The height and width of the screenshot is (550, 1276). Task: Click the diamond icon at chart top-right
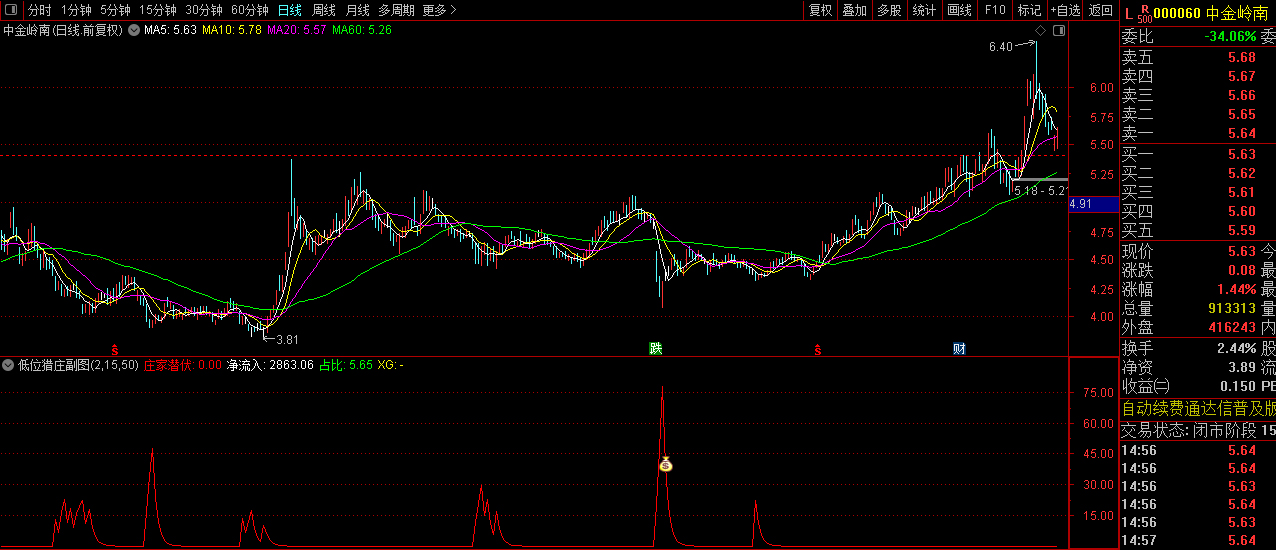click(1040, 31)
